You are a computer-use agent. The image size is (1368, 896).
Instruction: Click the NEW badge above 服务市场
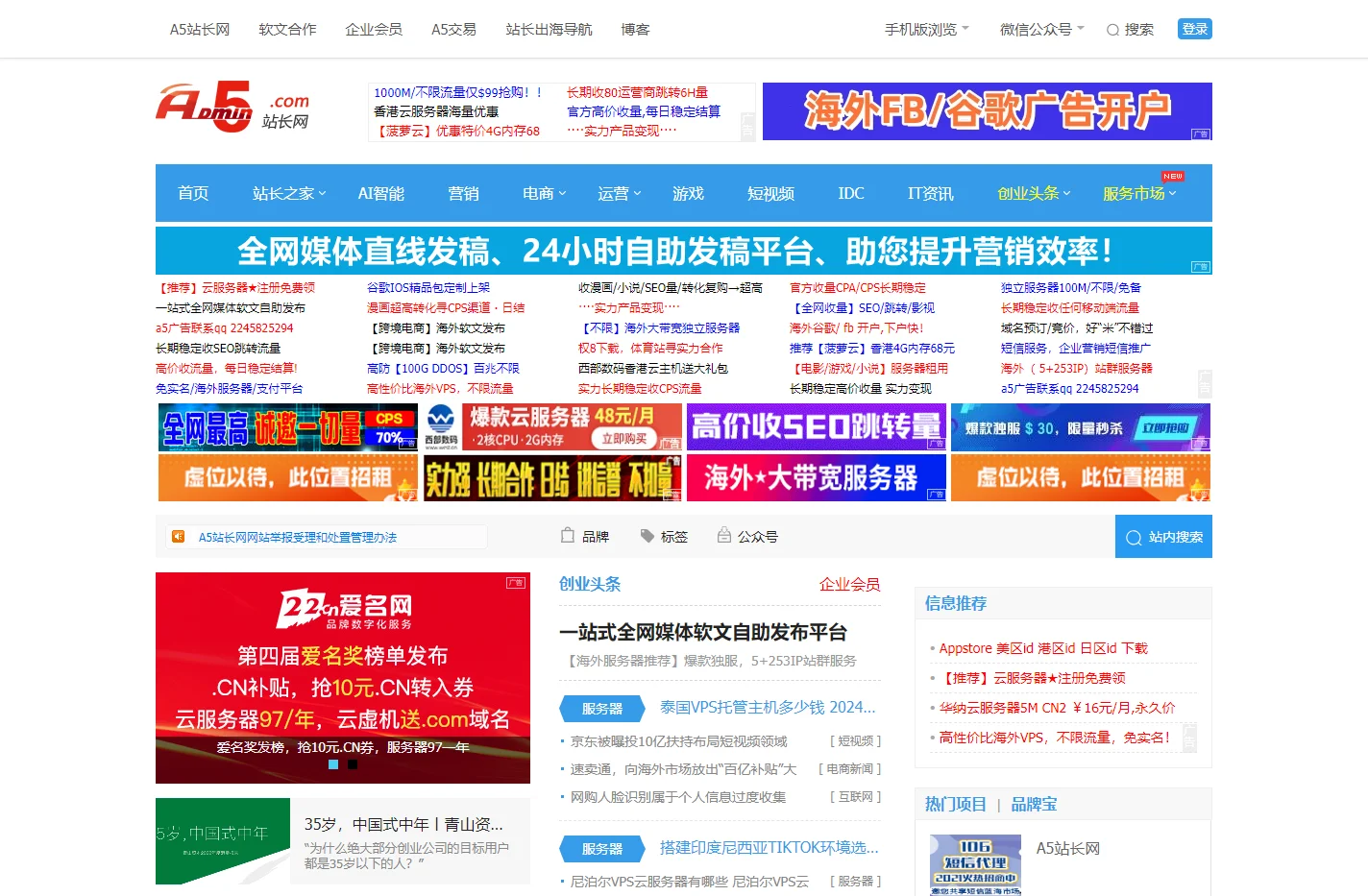pos(1172,177)
